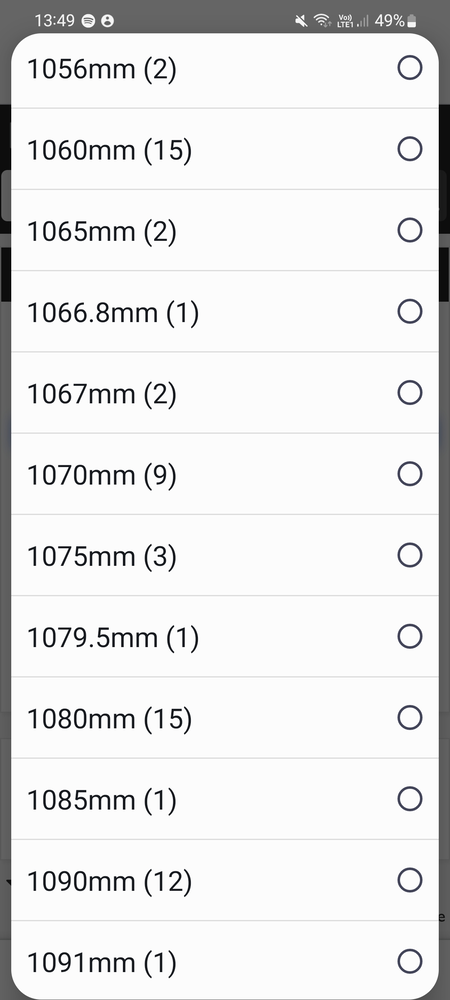The image size is (450, 1000).
Task: Select 1080mm (15) radio circle
Action: pyautogui.click(x=410, y=717)
